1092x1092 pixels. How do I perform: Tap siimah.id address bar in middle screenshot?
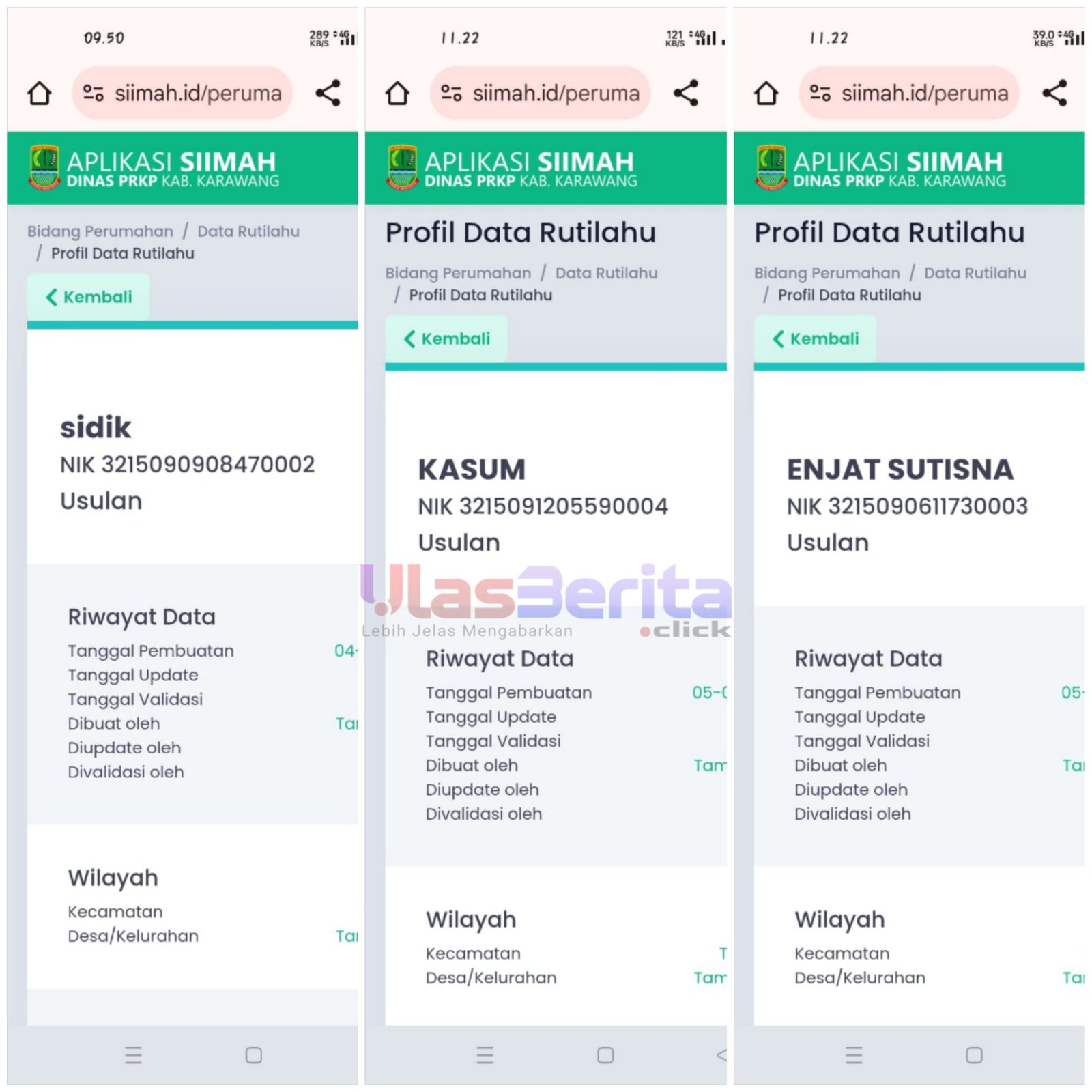(540, 93)
